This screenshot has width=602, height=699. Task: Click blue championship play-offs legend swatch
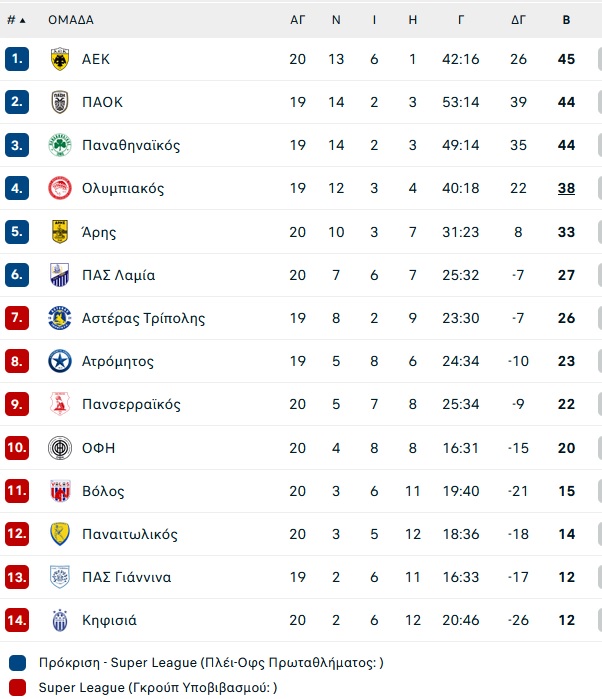click(x=17, y=663)
